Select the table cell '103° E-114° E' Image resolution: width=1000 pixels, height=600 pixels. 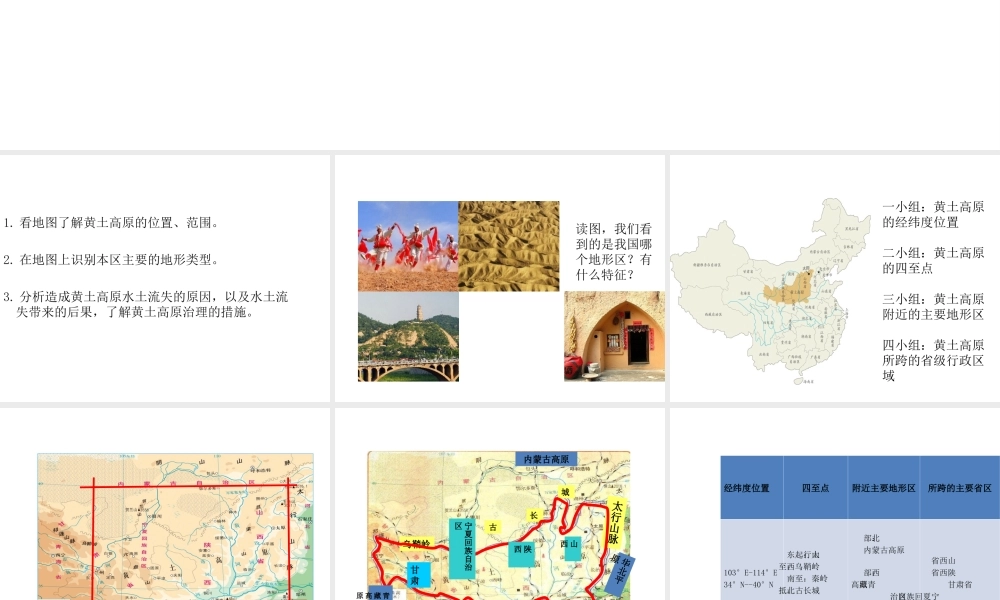tap(751, 573)
